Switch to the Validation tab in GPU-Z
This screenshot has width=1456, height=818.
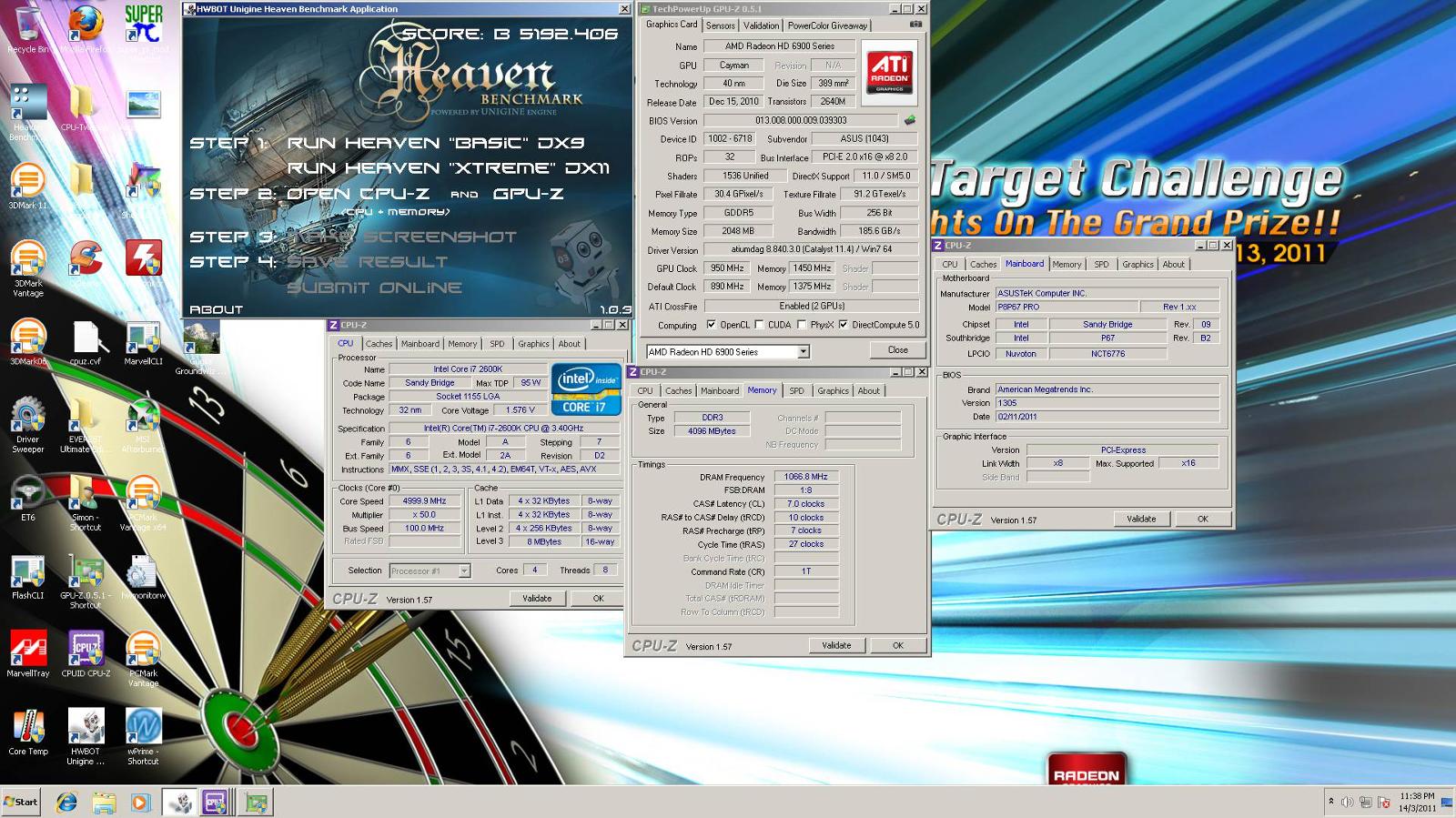[x=761, y=25]
